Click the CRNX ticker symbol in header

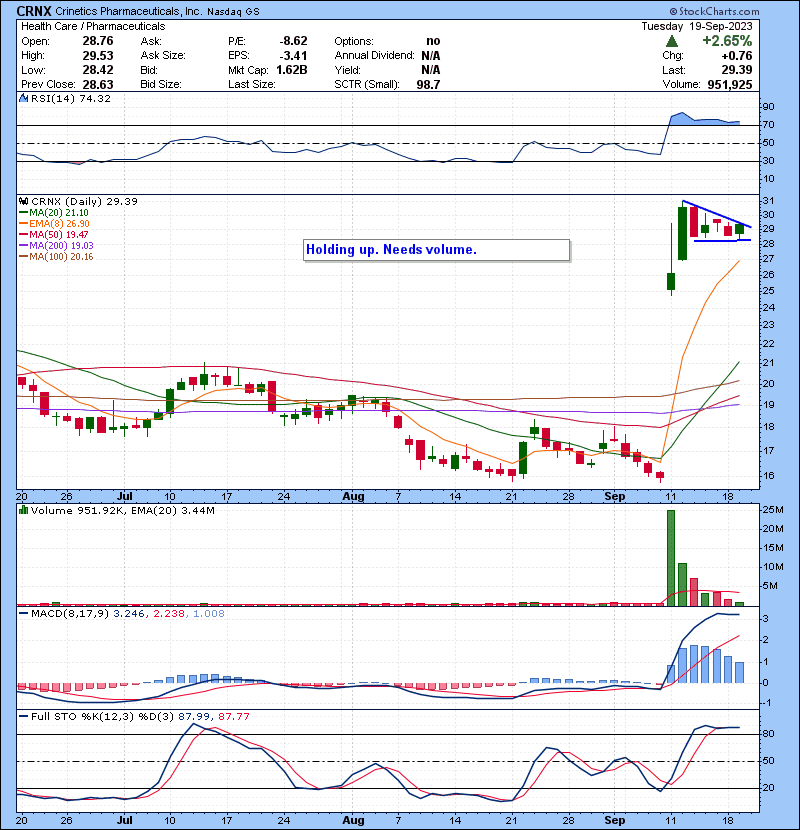pyautogui.click(x=34, y=11)
